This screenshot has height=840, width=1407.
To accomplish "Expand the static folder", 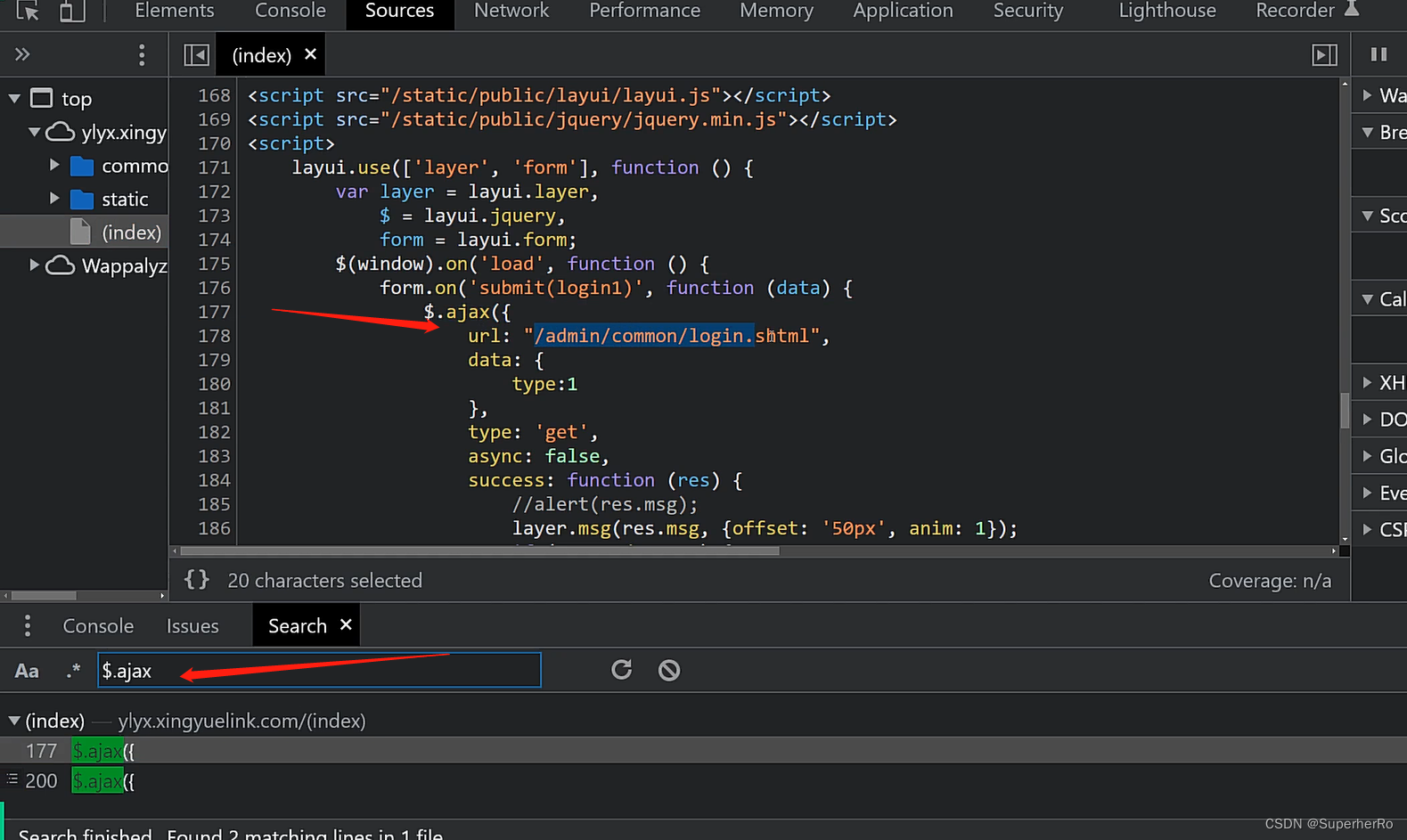I will [54, 199].
